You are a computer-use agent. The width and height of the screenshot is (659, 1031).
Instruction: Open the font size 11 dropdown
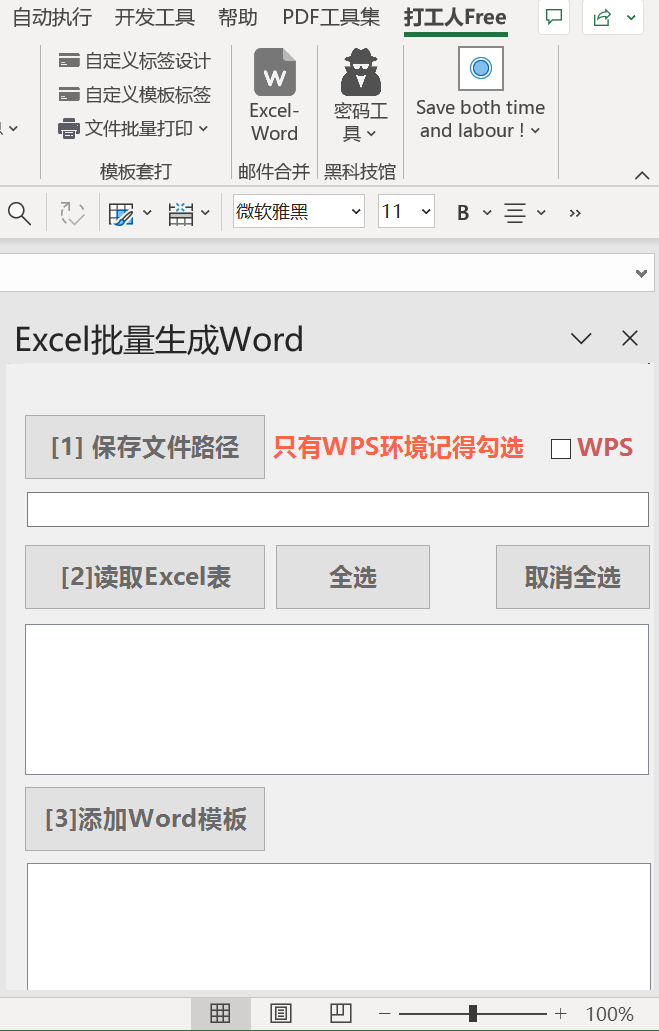[x=426, y=212]
